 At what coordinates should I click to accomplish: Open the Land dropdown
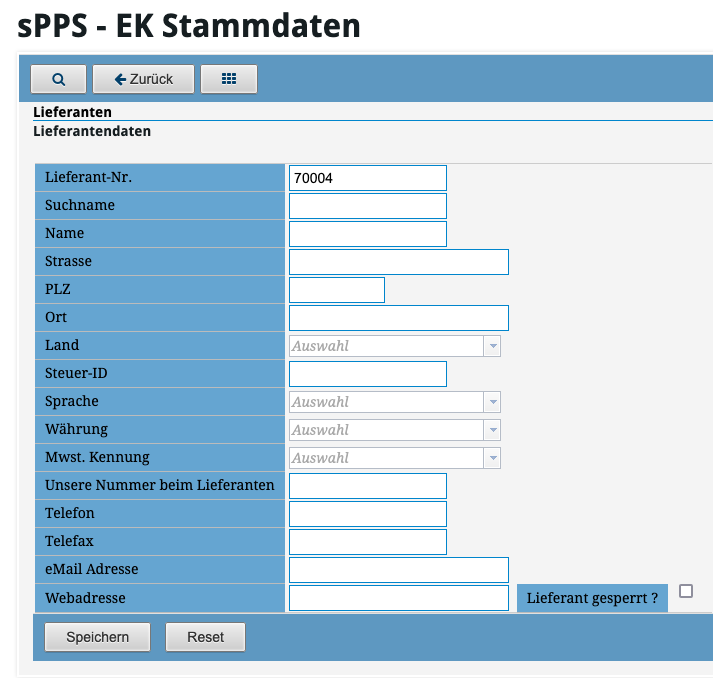(x=394, y=346)
